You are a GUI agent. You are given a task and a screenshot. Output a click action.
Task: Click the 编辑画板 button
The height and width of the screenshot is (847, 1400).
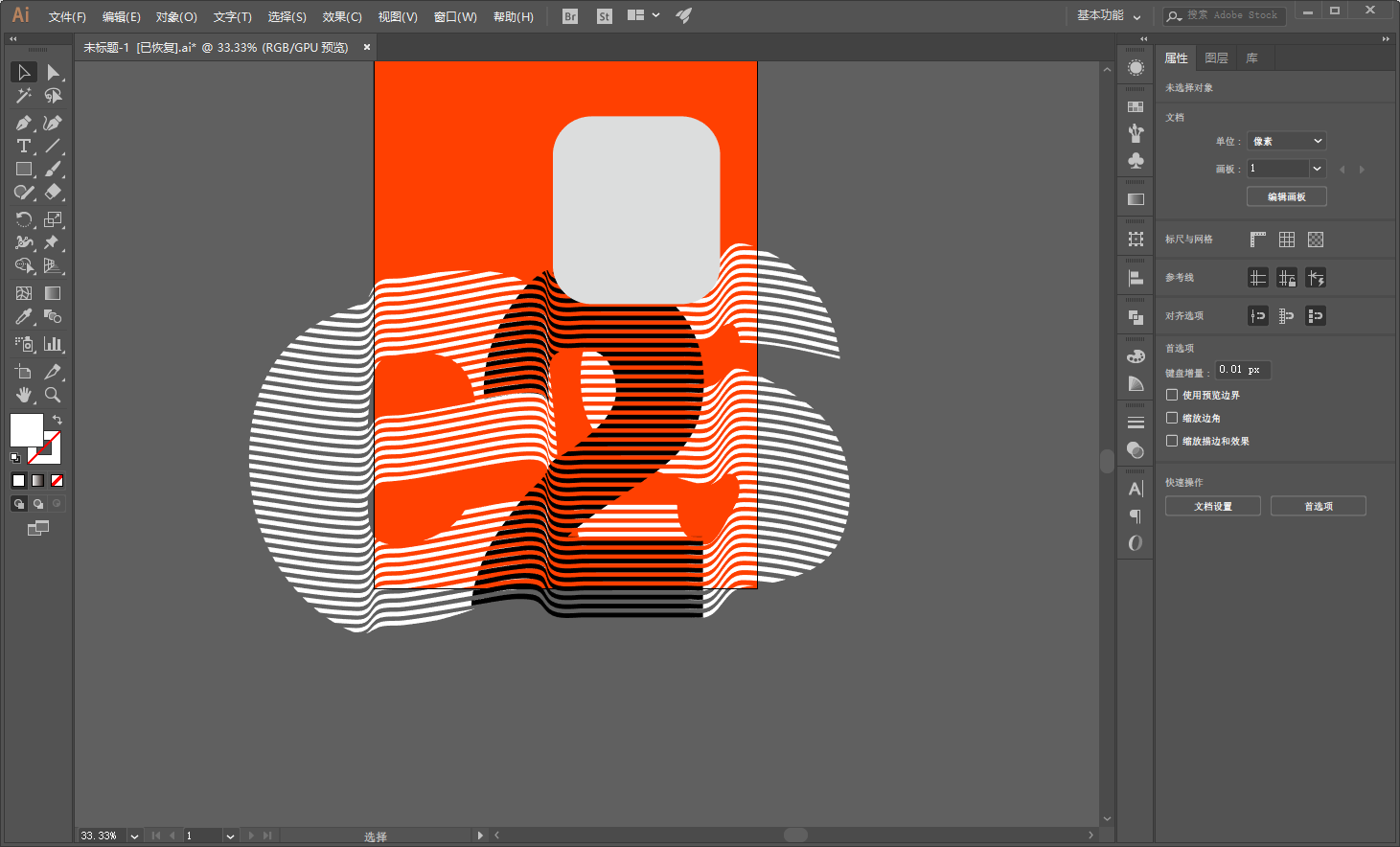click(1287, 196)
